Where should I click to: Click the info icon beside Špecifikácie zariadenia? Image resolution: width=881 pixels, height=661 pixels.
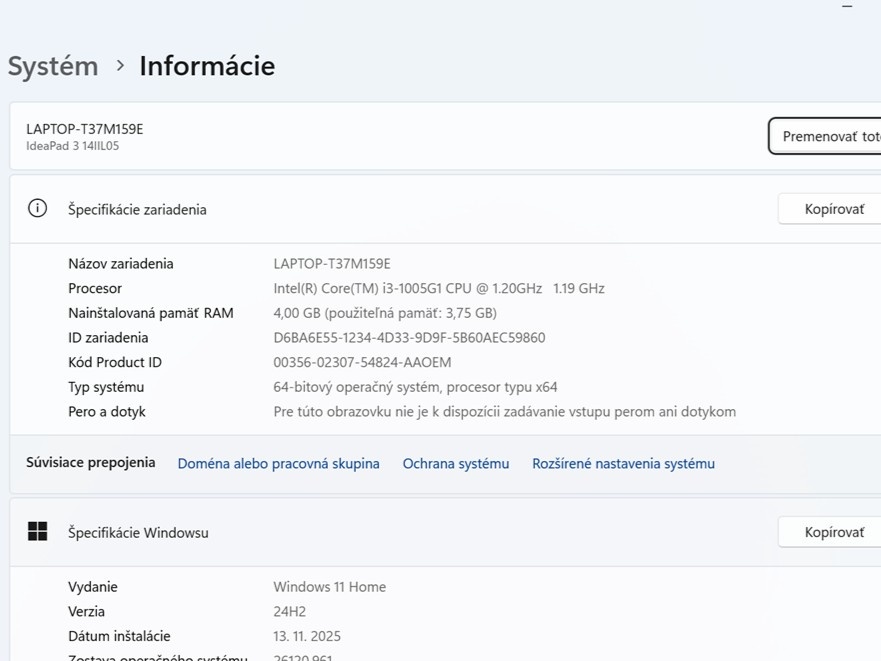[37, 209]
